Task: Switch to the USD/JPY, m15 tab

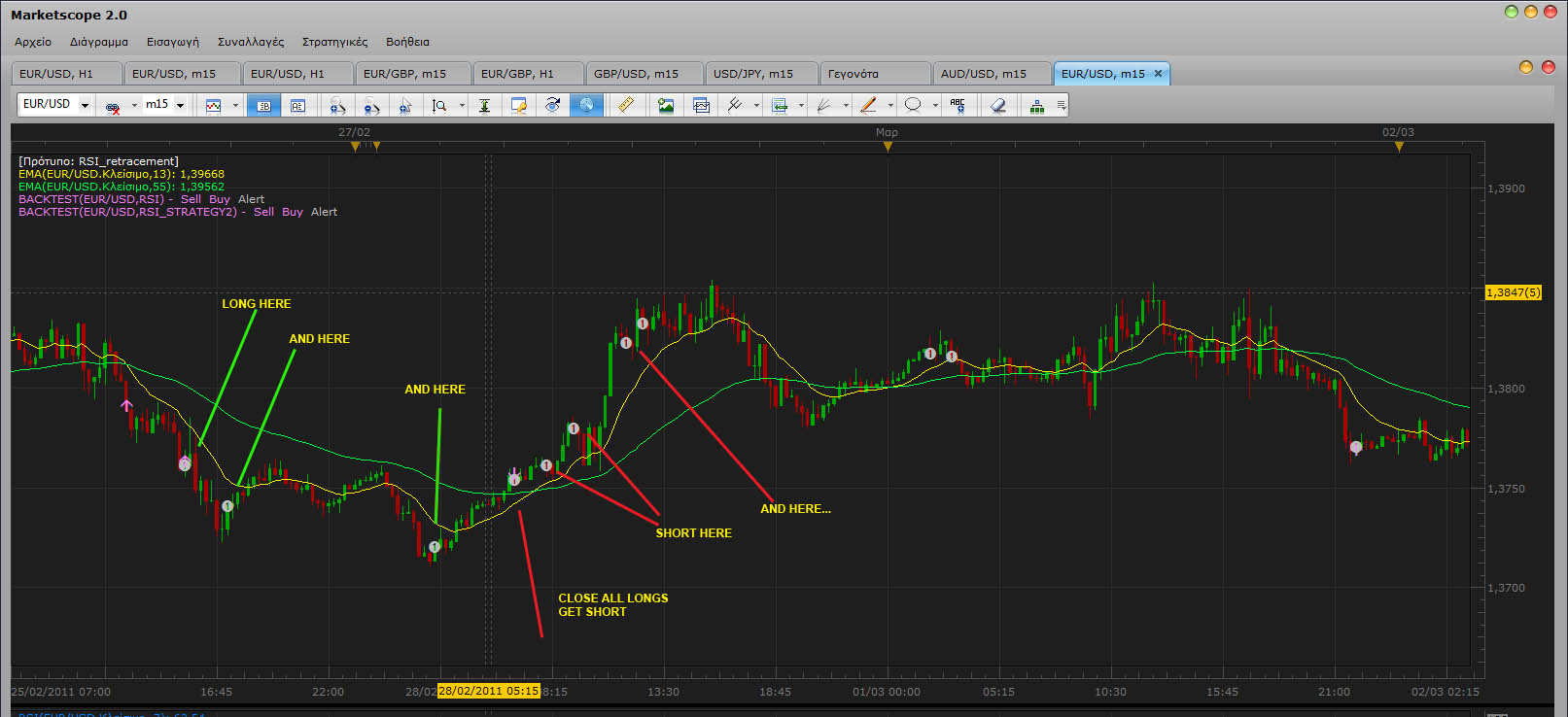Action: pyautogui.click(x=761, y=74)
